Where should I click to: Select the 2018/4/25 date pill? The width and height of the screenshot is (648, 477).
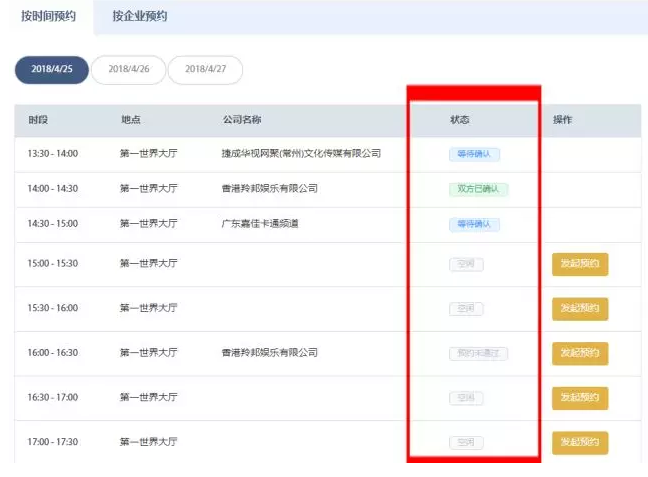(x=52, y=69)
